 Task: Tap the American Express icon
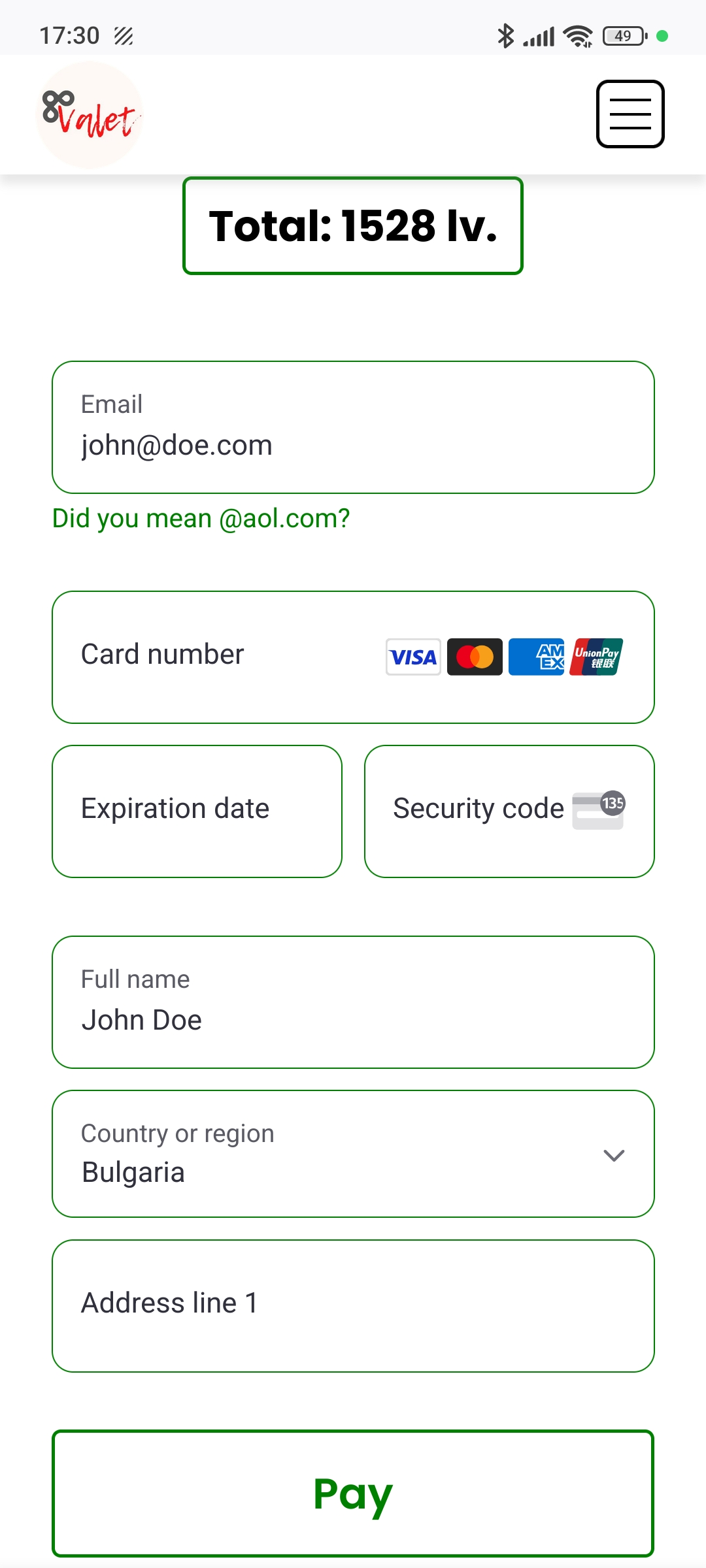point(536,657)
